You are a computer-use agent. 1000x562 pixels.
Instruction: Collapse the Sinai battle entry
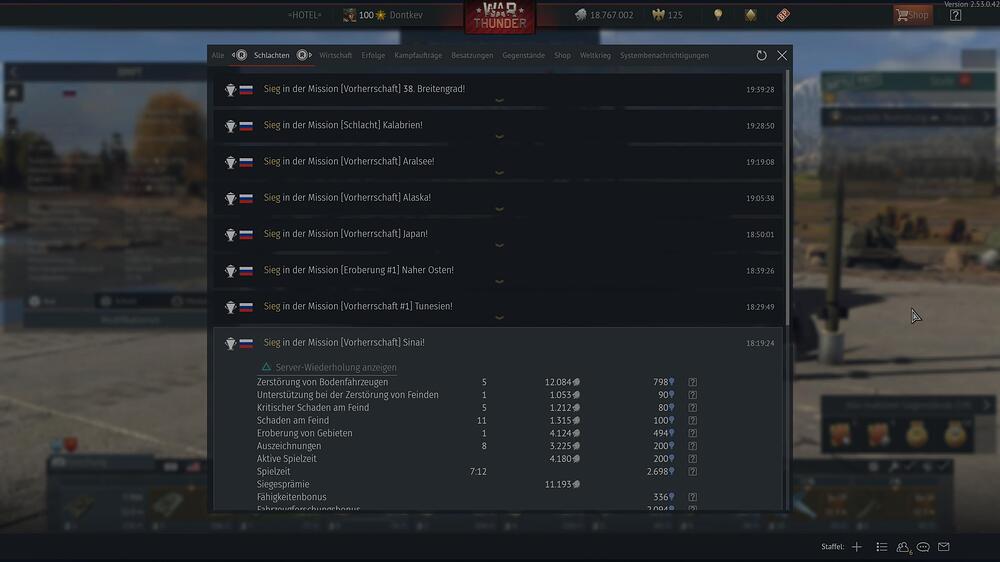click(x=499, y=343)
